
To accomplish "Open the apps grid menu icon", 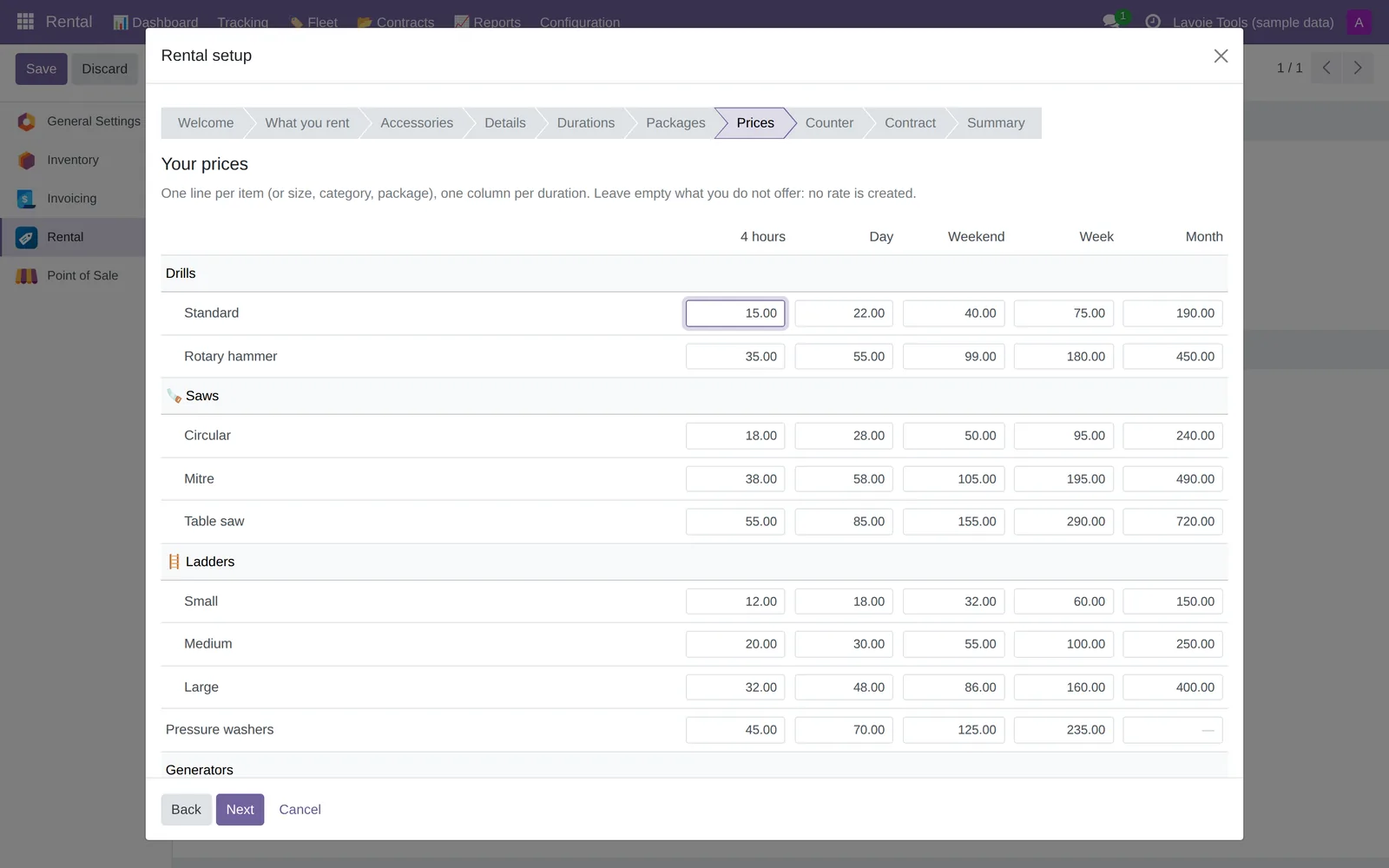I will point(25,21).
